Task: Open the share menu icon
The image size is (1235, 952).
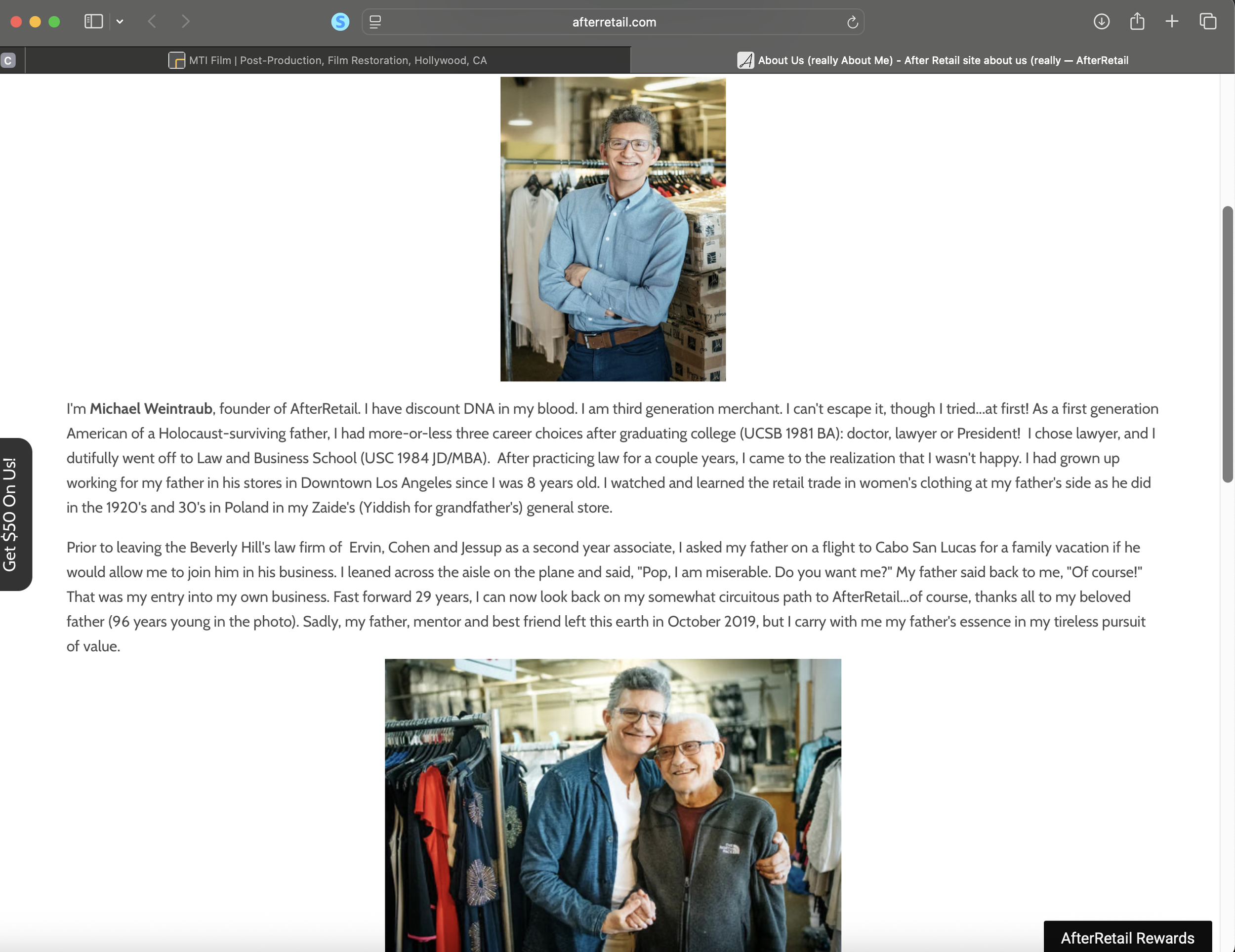Action: tap(1137, 21)
